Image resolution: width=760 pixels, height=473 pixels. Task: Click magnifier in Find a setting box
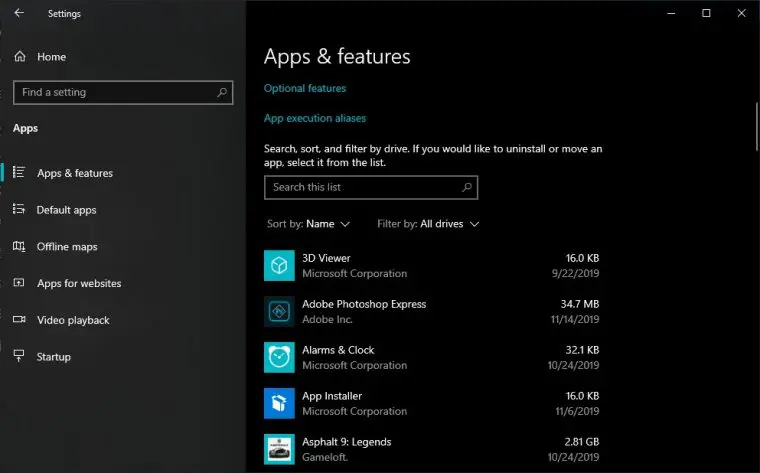coord(222,92)
